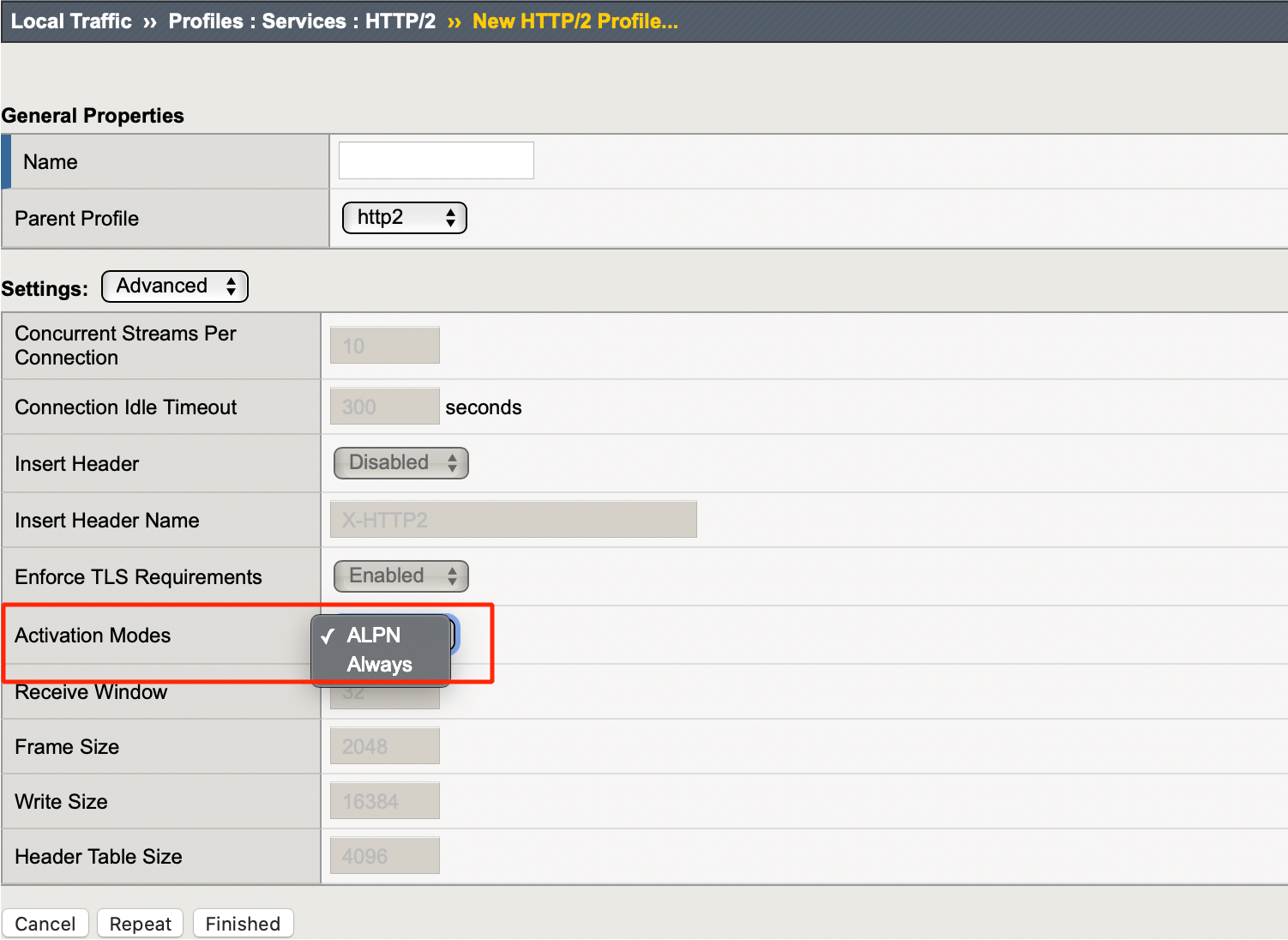Click the Frame Size field
Viewport: 1288px width, 940px height.
[384, 746]
